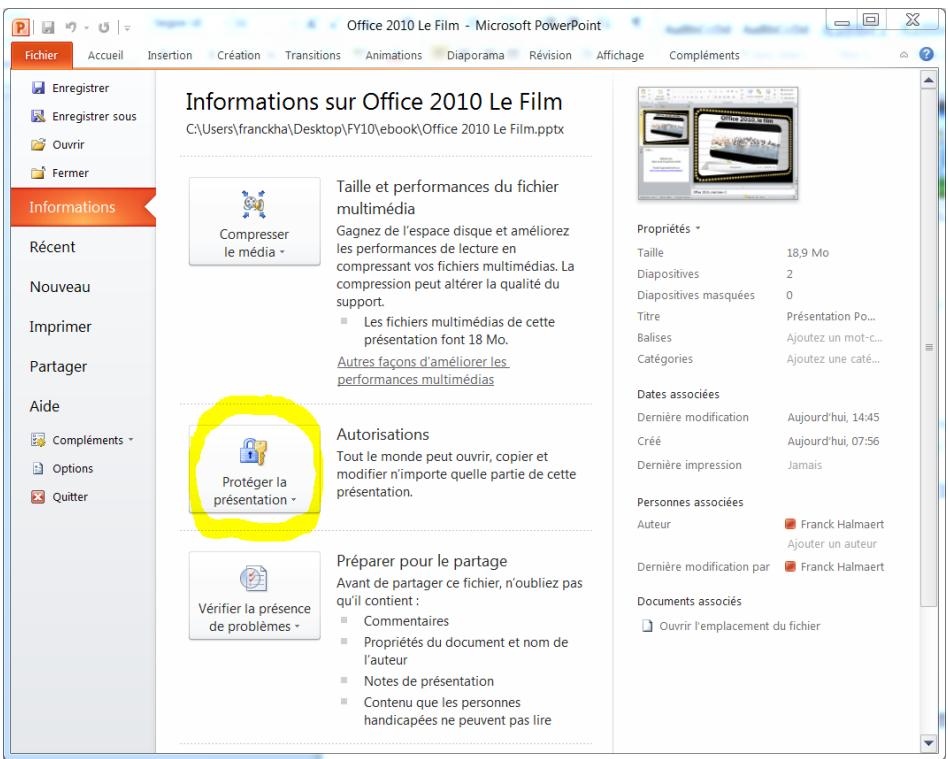This screenshot has width=948, height=759.
Task: Click the Options page icon
Action: tap(38, 468)
